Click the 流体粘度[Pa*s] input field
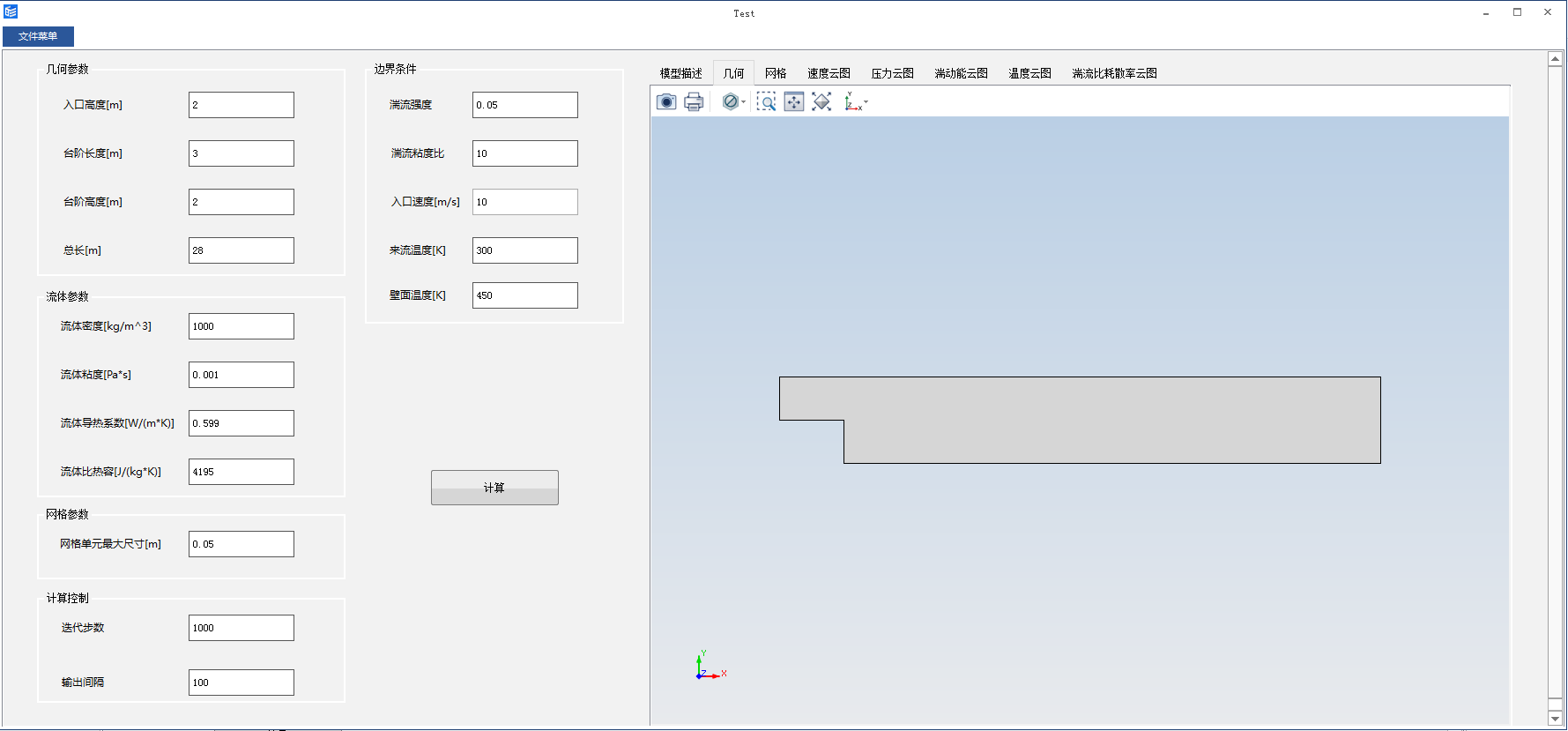This screenshot has width=1568, height=731. click(x=242, y=375)
